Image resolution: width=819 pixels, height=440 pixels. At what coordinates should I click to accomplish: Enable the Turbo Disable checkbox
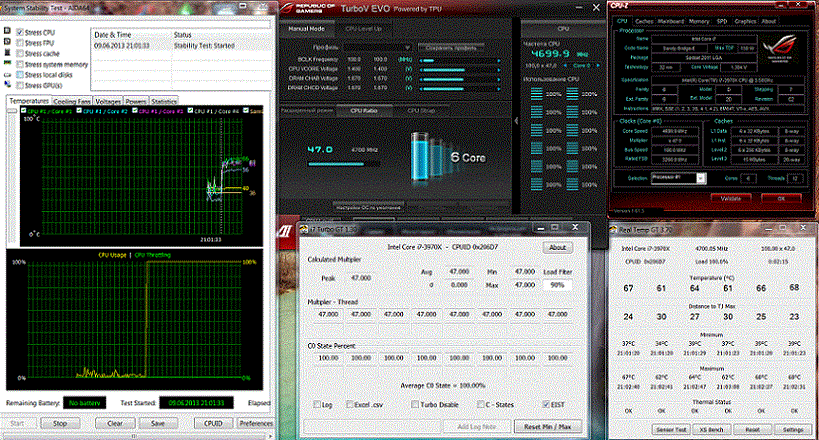point(416,404)
